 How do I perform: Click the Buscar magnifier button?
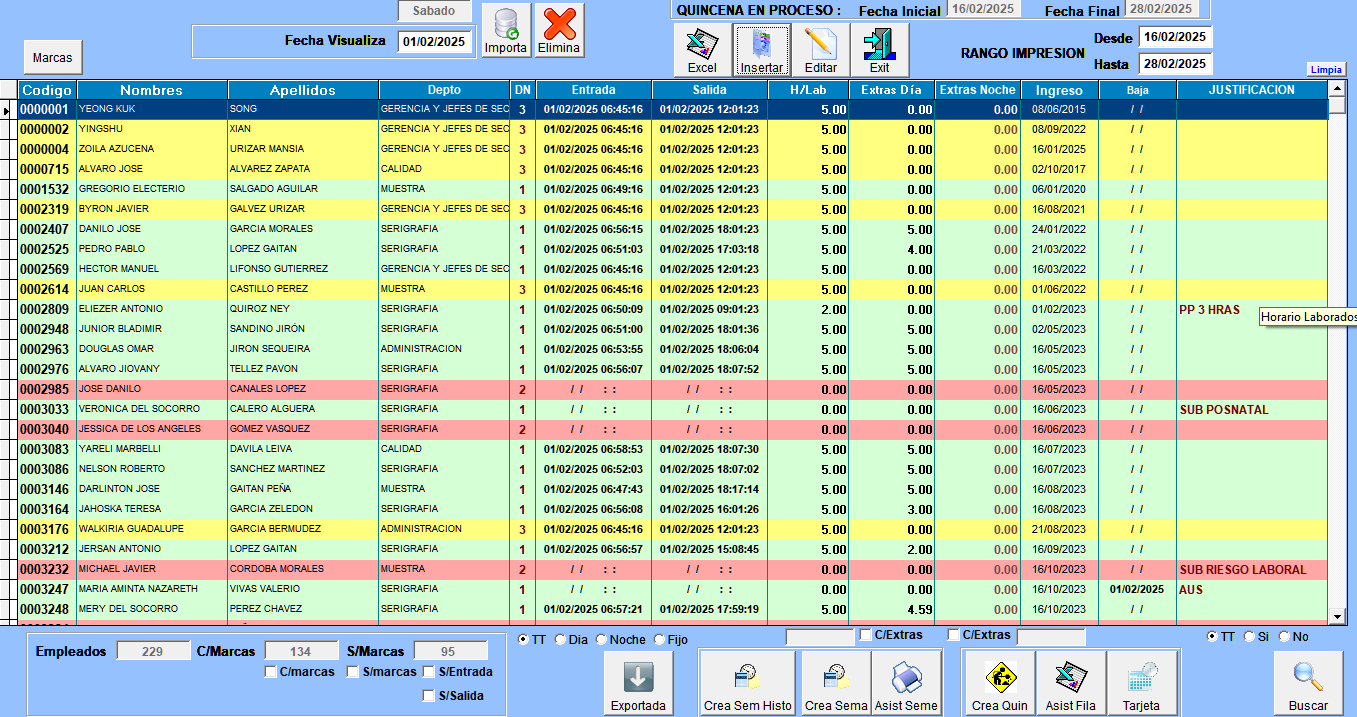coord(1308,684)
